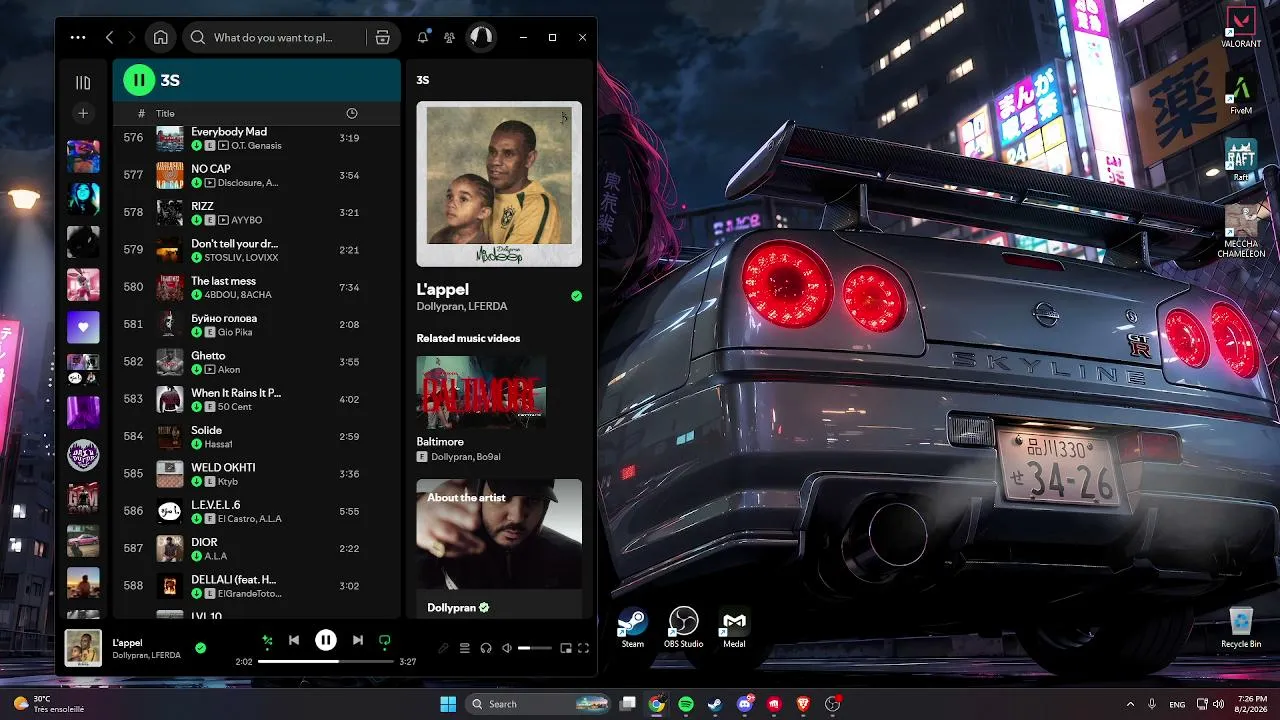
Task: Enter full screen player view
Action: (584, 648)
